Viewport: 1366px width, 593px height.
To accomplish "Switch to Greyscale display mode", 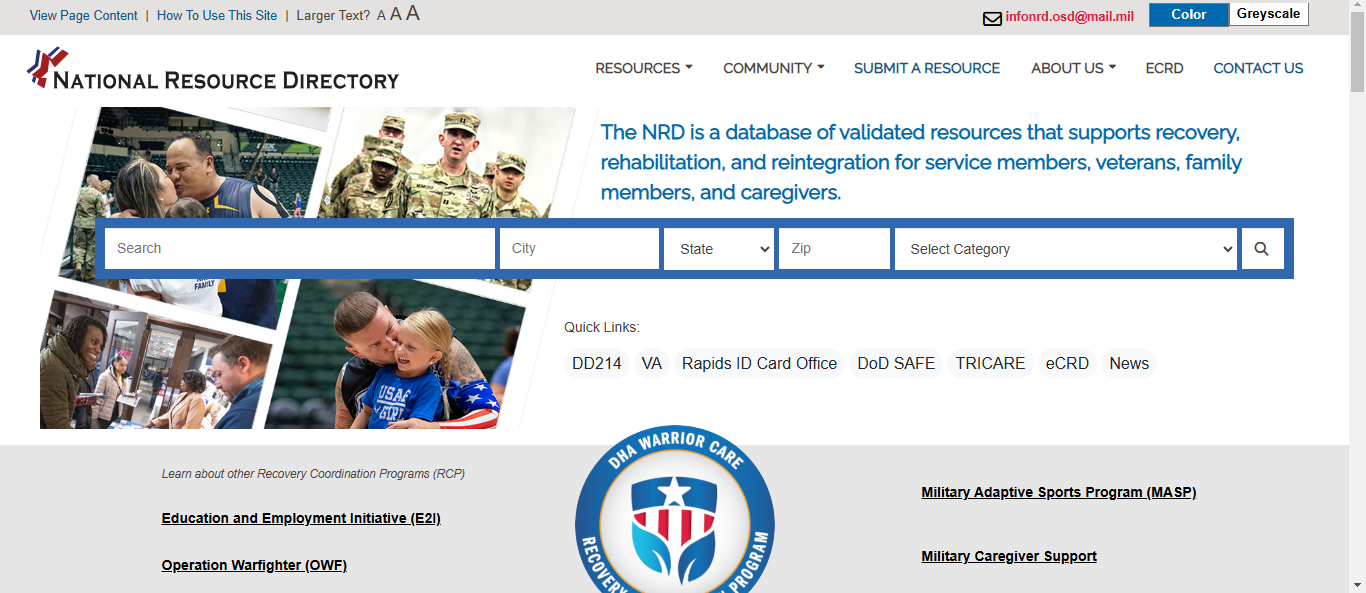I will pos(1269,15).
